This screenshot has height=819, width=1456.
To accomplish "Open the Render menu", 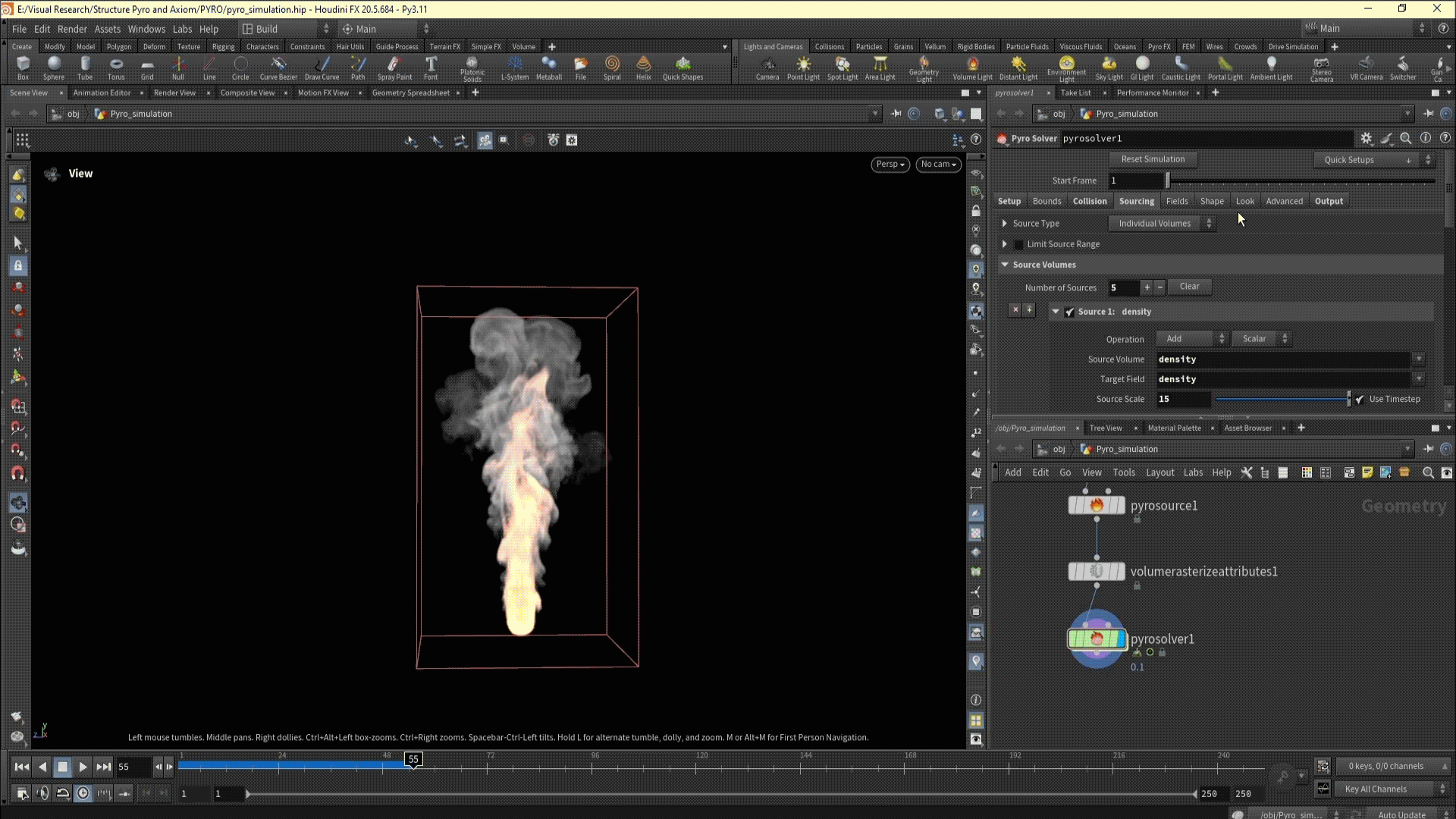I will [x=72, y=29].
